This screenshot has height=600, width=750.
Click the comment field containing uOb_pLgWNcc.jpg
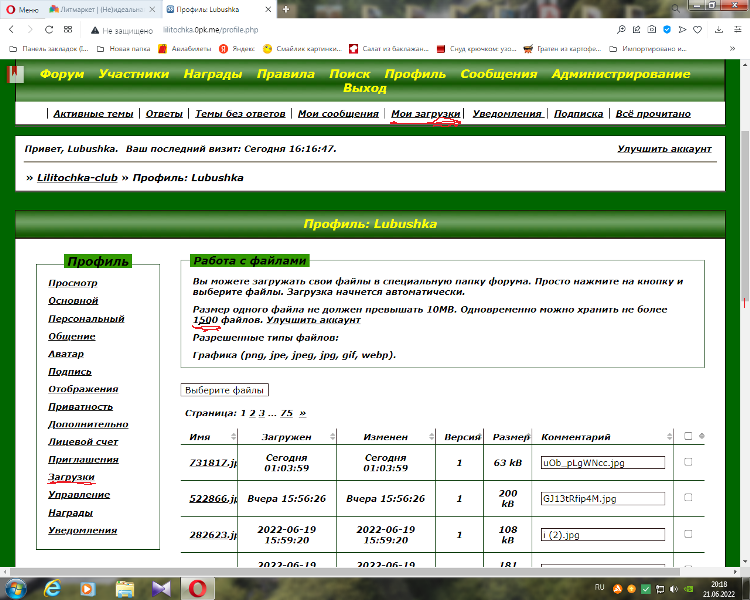coord(602,463)
